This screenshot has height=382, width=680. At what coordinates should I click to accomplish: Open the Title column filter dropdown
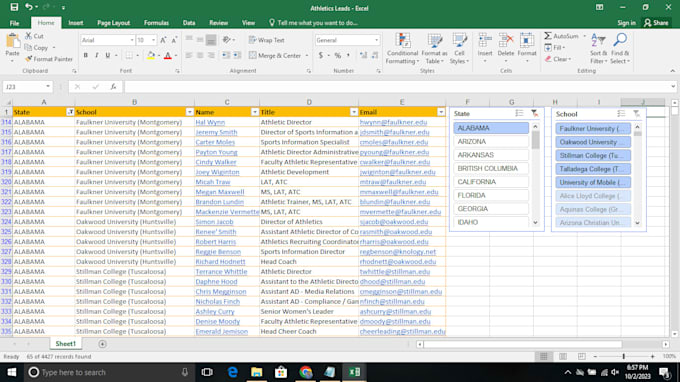coord(354,112)
